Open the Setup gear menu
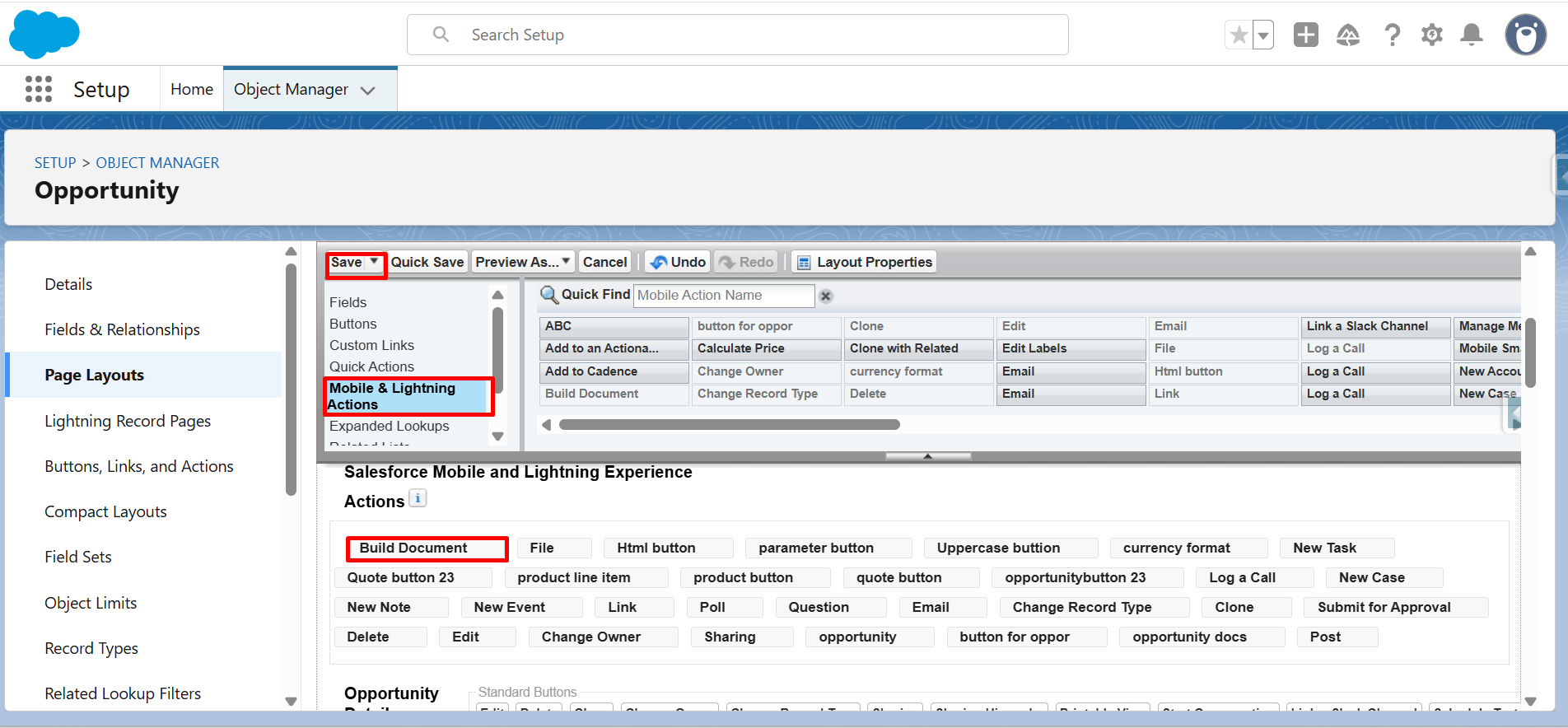The image size is (1568, 728). [x=1432, y=35]
